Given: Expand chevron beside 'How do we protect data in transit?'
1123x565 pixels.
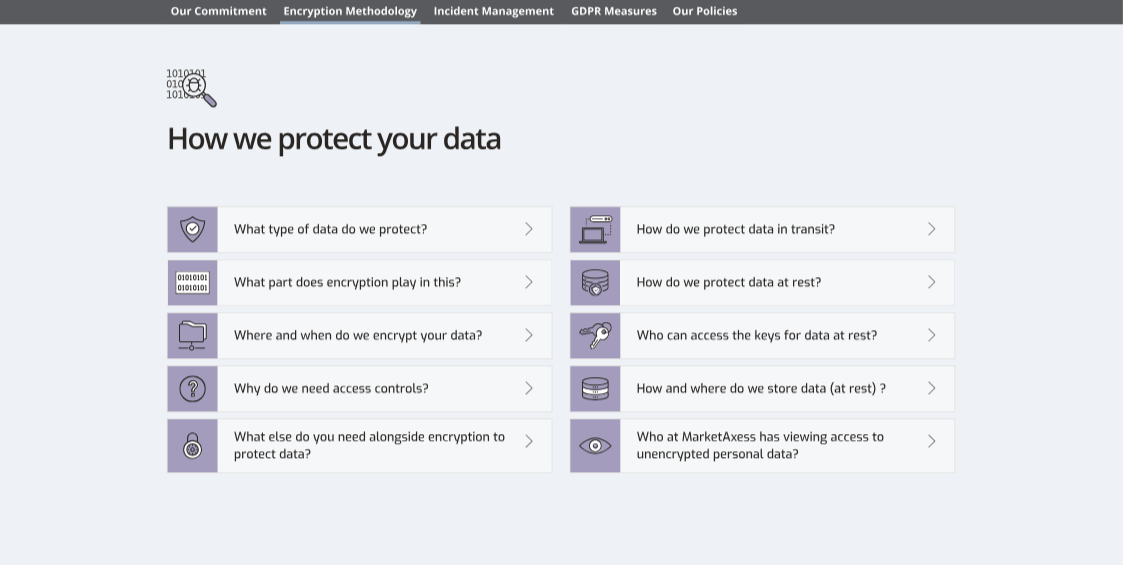Looking at the screenshot, I should (931, 229).
